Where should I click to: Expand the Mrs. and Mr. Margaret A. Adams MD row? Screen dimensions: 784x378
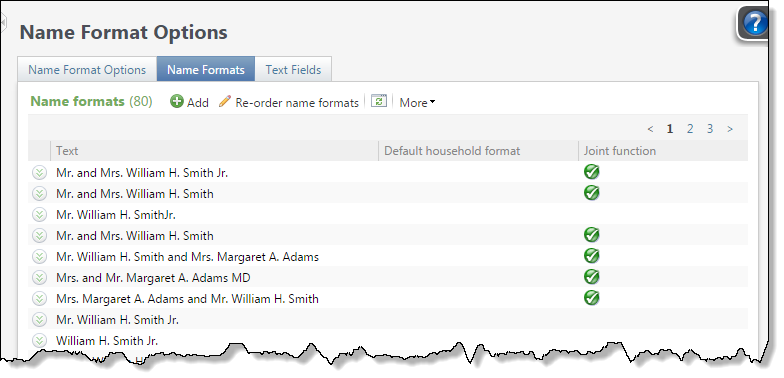click(39, 278)
